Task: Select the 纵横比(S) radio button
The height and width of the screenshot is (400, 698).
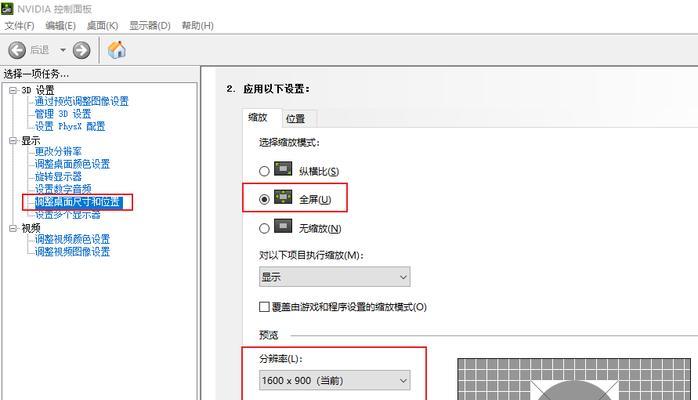Action: (264, 171)
